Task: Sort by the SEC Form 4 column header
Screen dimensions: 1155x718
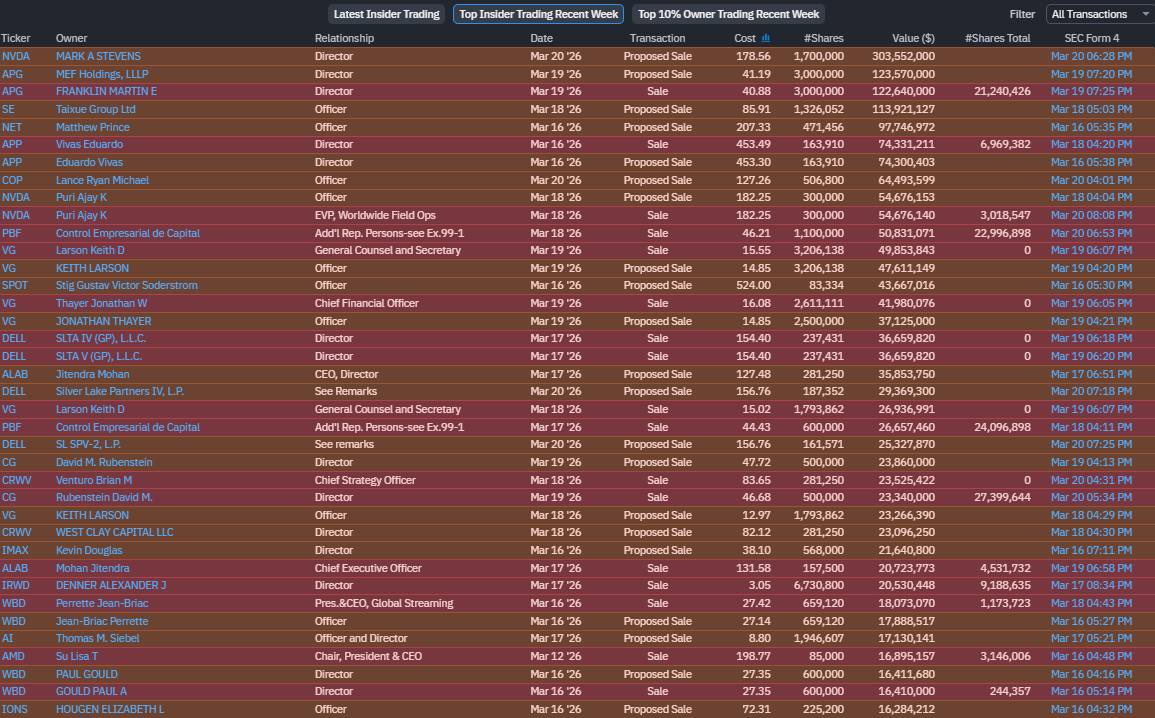Action: point(1092,38)
